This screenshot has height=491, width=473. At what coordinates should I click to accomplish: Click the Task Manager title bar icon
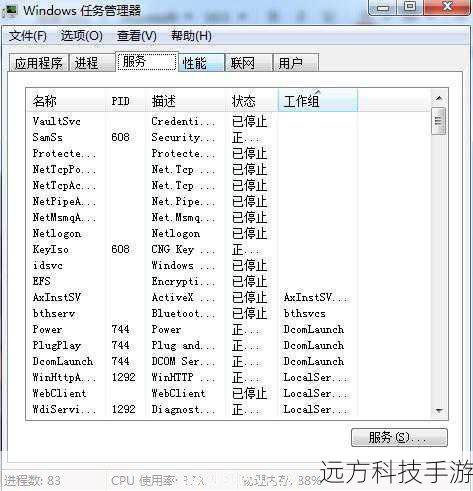[x=9, y=10]
